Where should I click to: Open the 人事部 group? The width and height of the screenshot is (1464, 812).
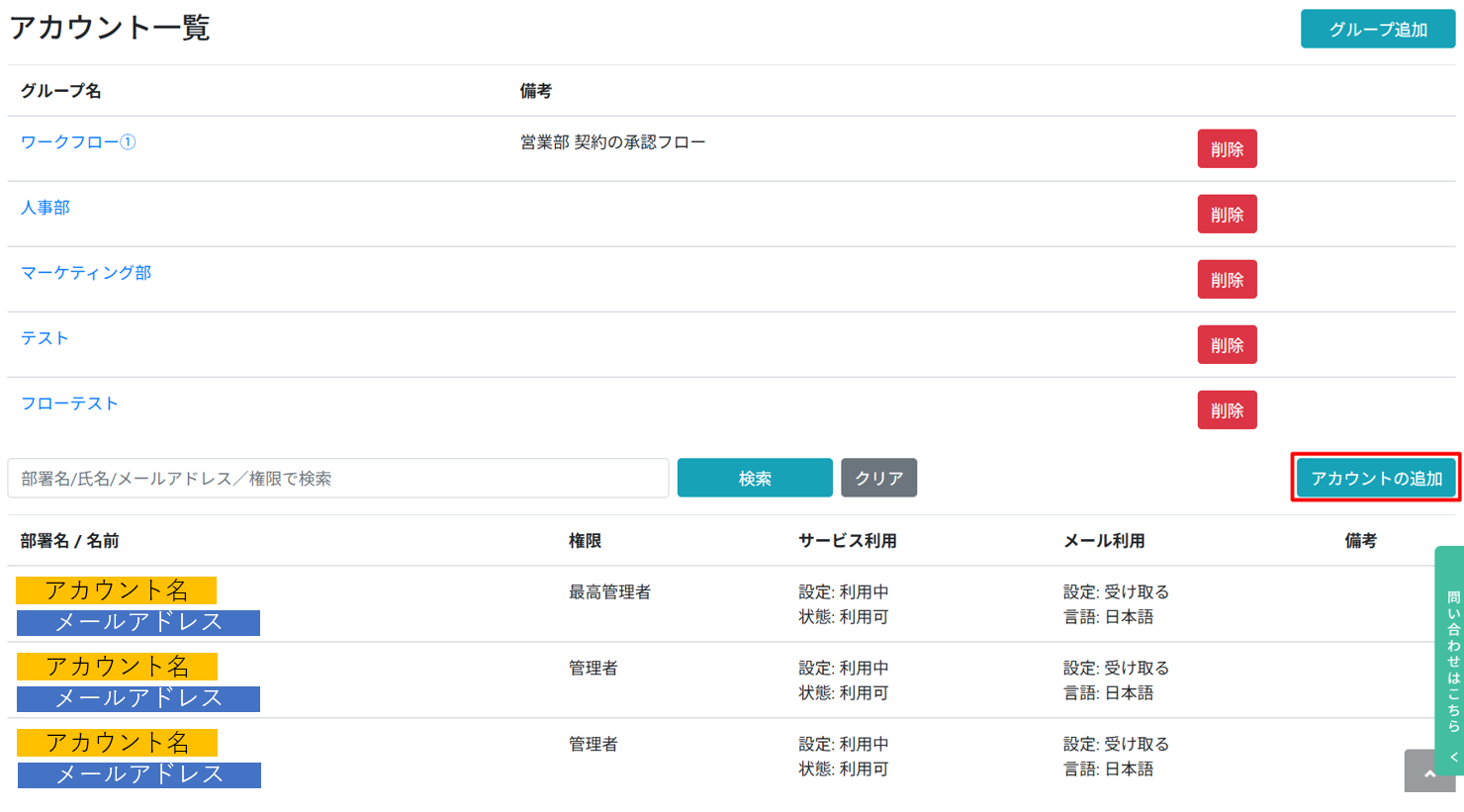pos(44,208)
